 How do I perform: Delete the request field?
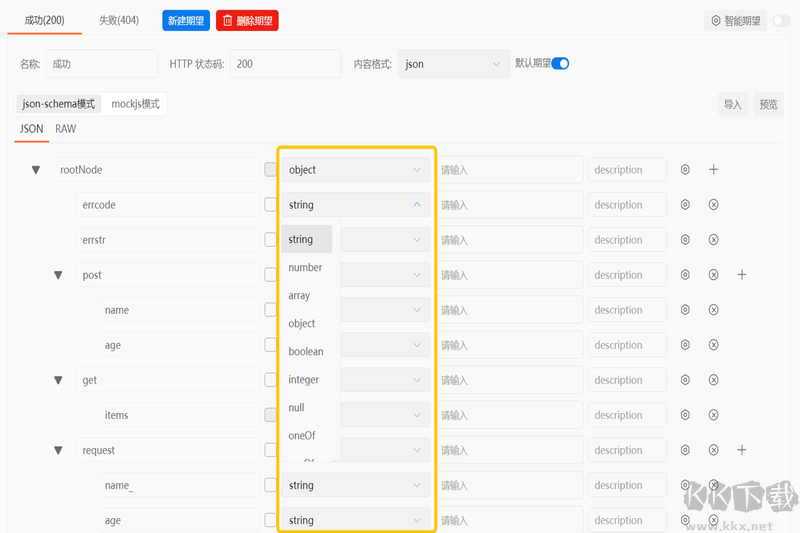pos(713,450)
